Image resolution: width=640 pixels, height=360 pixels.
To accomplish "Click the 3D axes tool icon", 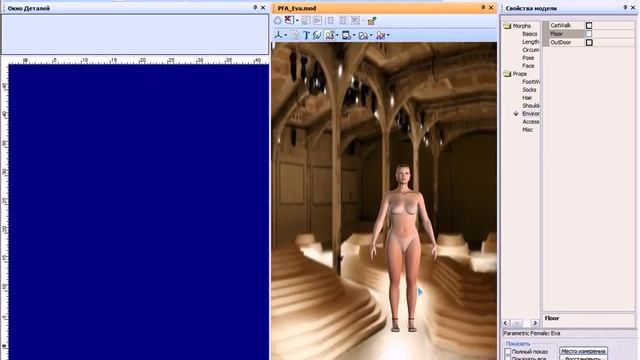I will pos(278,35).
